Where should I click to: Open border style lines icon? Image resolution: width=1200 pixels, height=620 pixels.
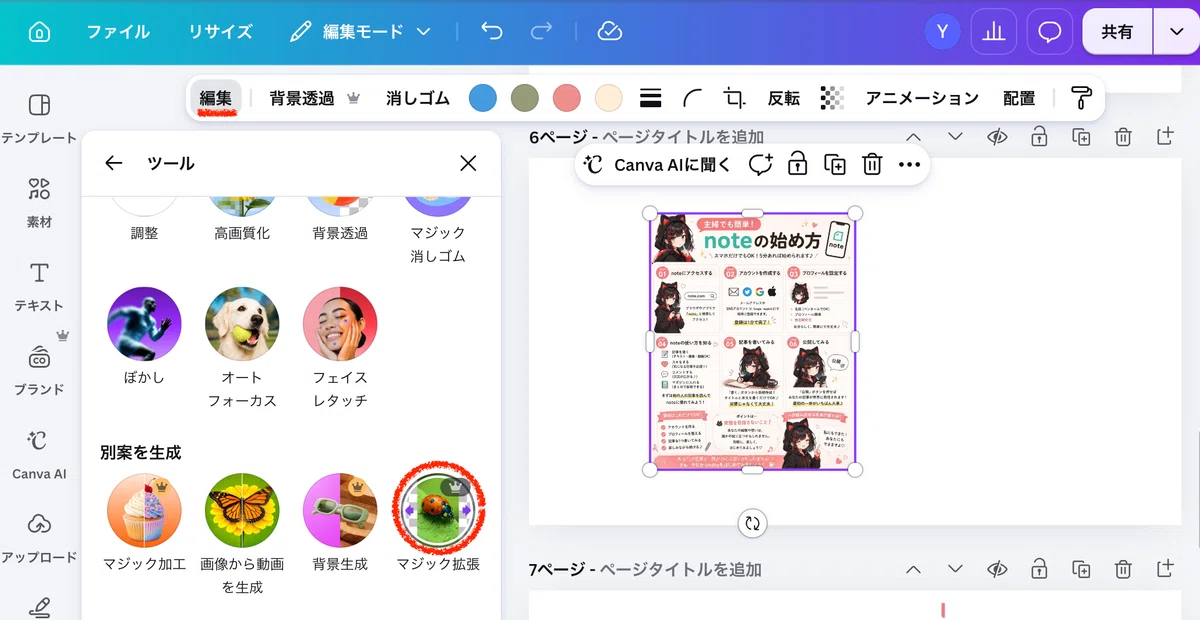click(651, 98)
